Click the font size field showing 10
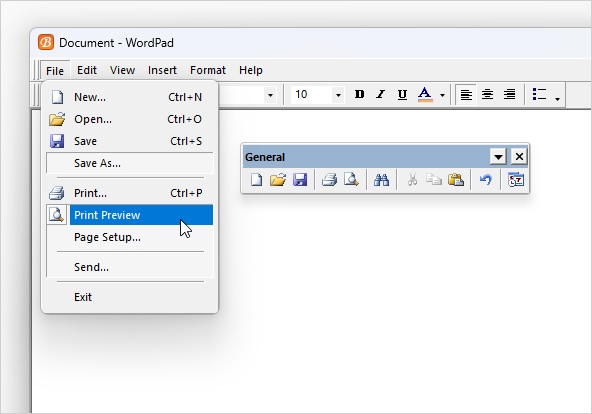This screenshot has width=592, height=414. click(312, 94)
